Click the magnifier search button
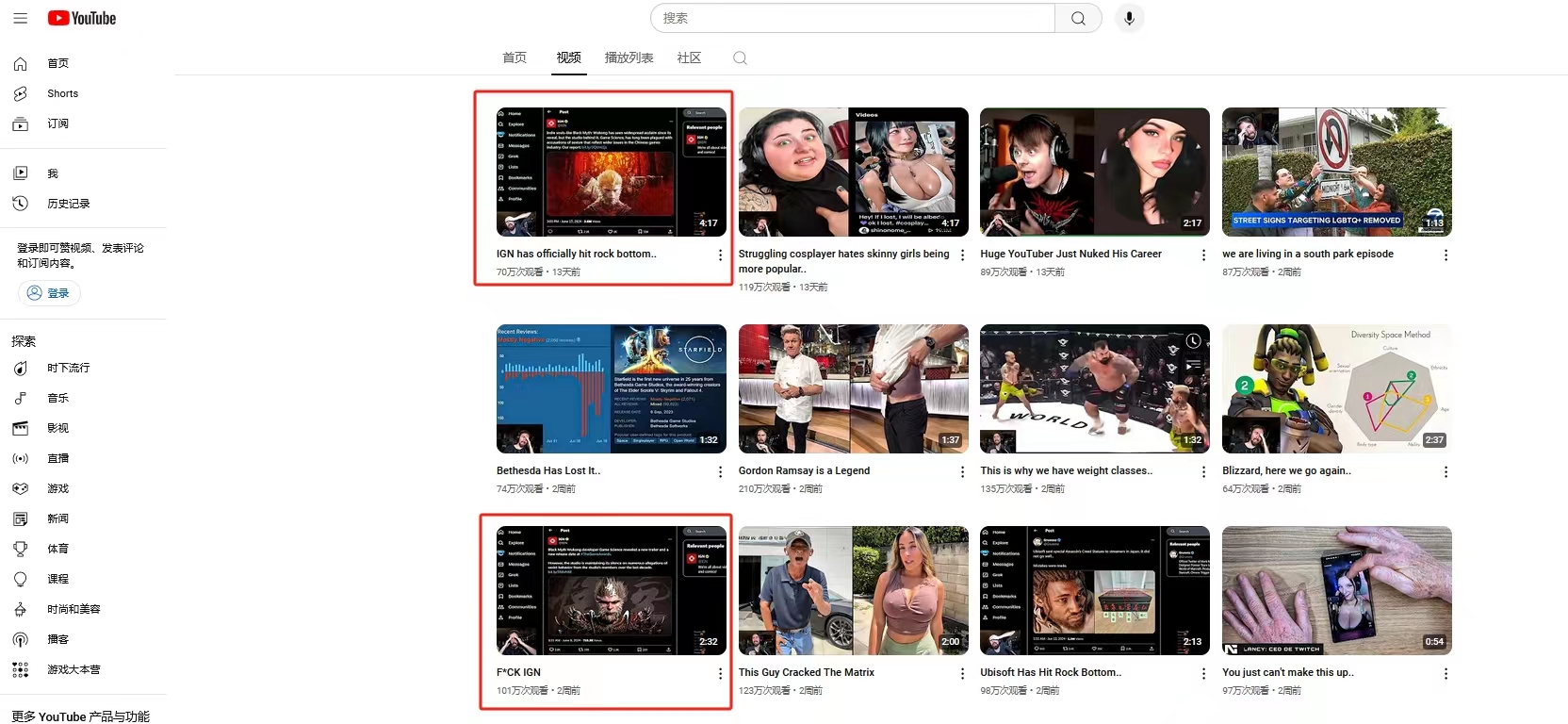1568x724 pixels. (x=1078, y=18)
